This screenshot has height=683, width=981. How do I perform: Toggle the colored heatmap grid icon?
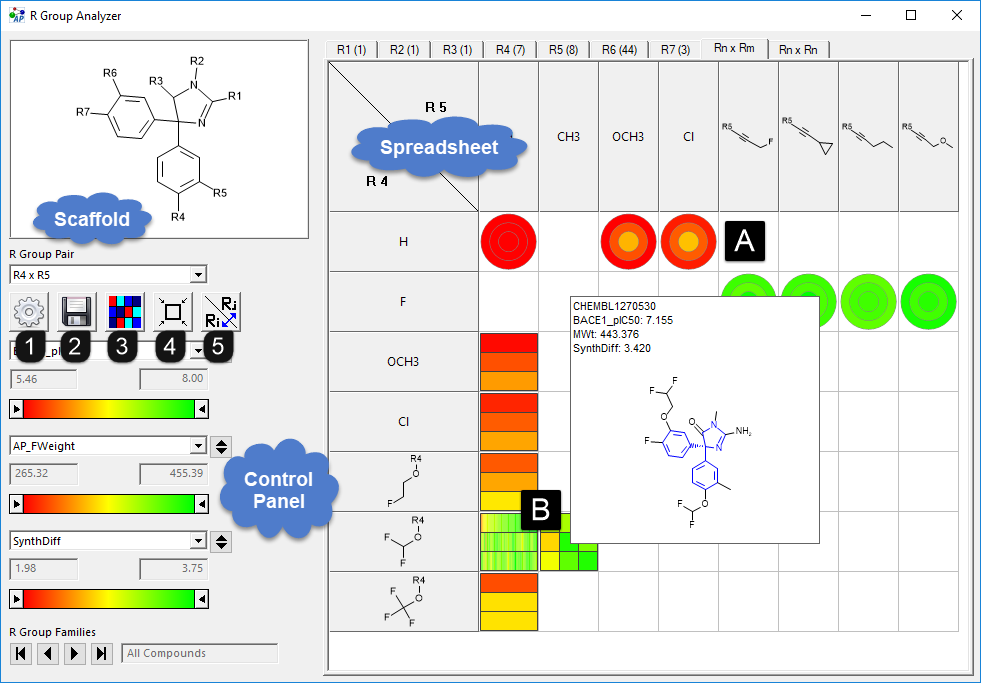click(x=125, y=311)
